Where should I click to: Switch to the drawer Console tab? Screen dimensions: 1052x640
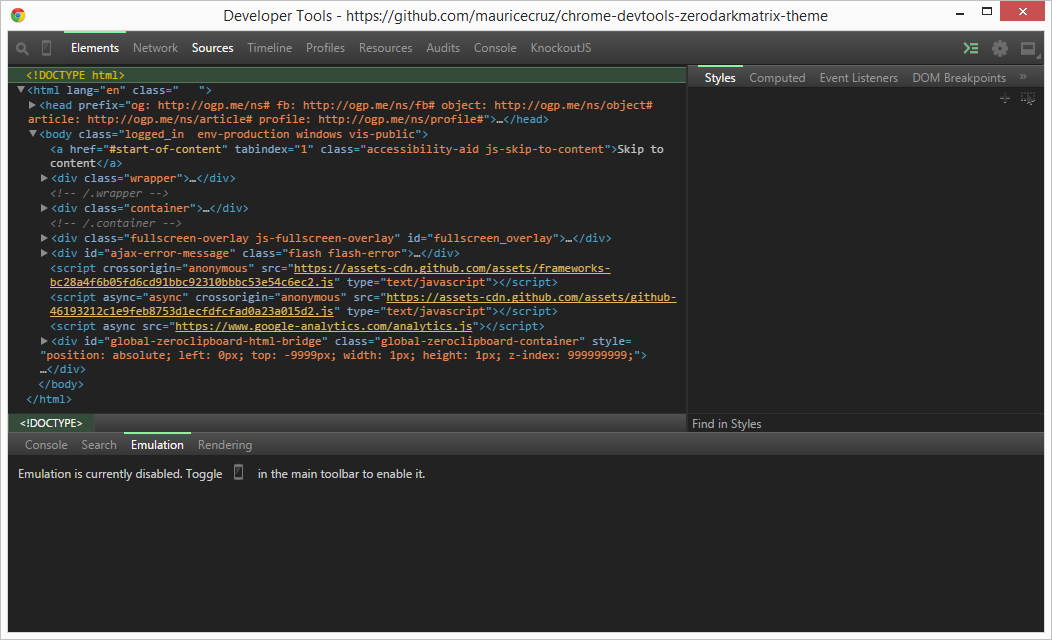click(46, 445)
